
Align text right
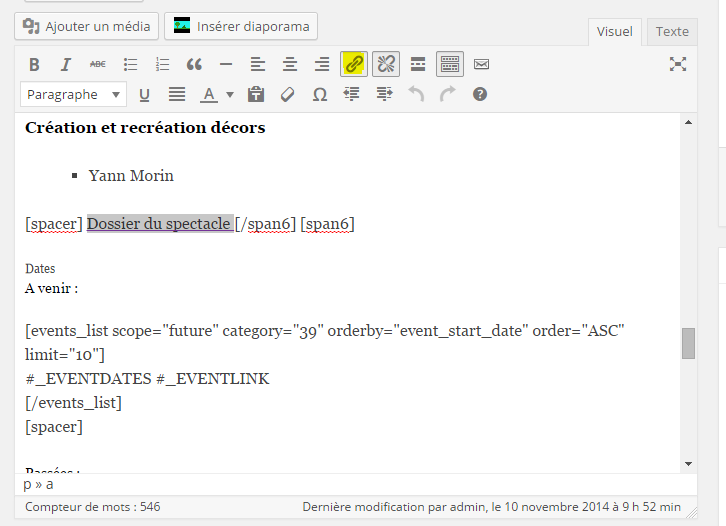point(322,64)
